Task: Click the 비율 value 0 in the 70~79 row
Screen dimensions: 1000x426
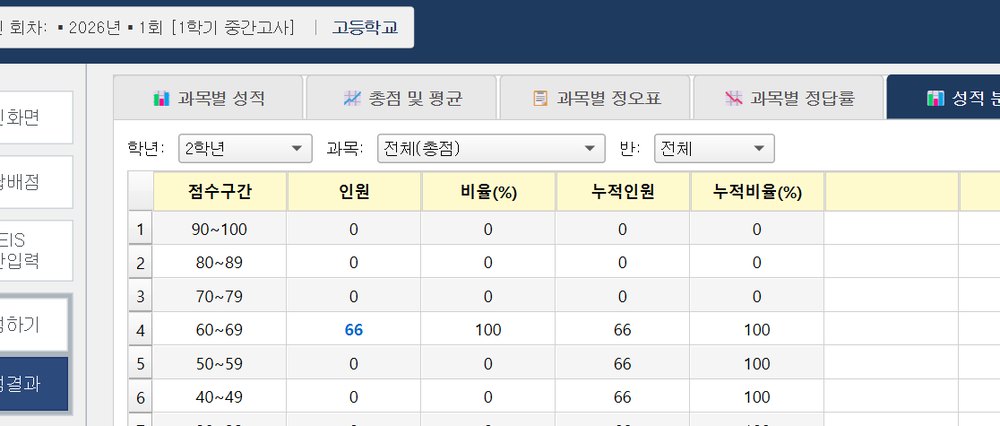Action: pos(488,296)
